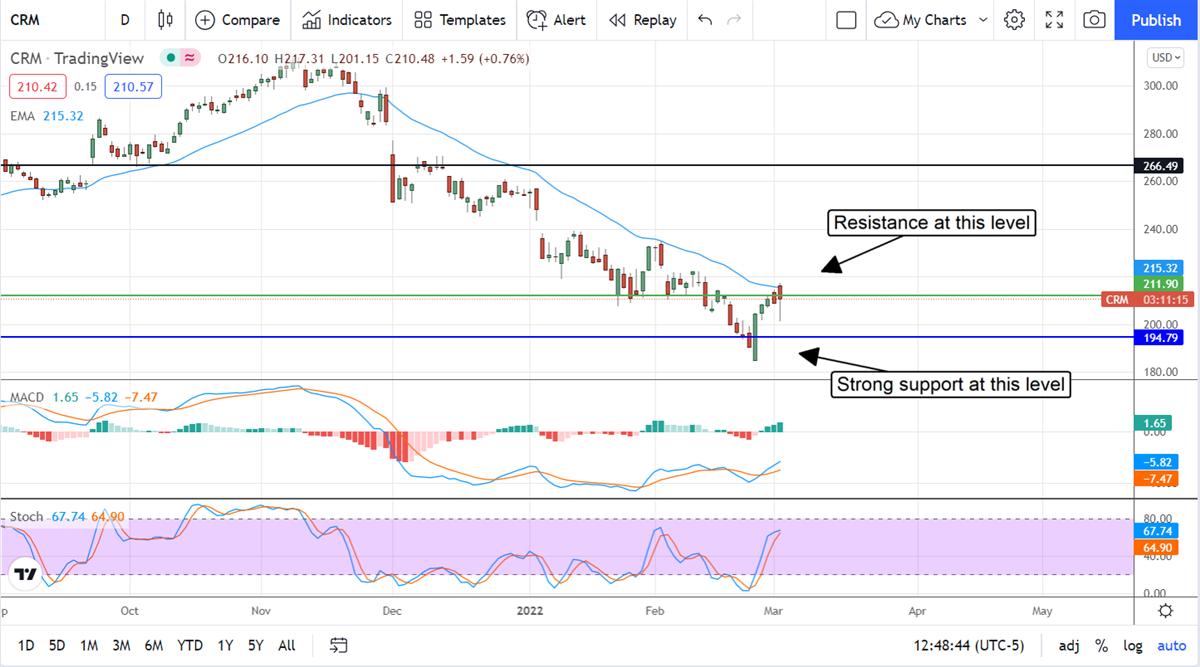Click the Publish button
Viewport: 1200px width, 667px height.
point(1156,20)
